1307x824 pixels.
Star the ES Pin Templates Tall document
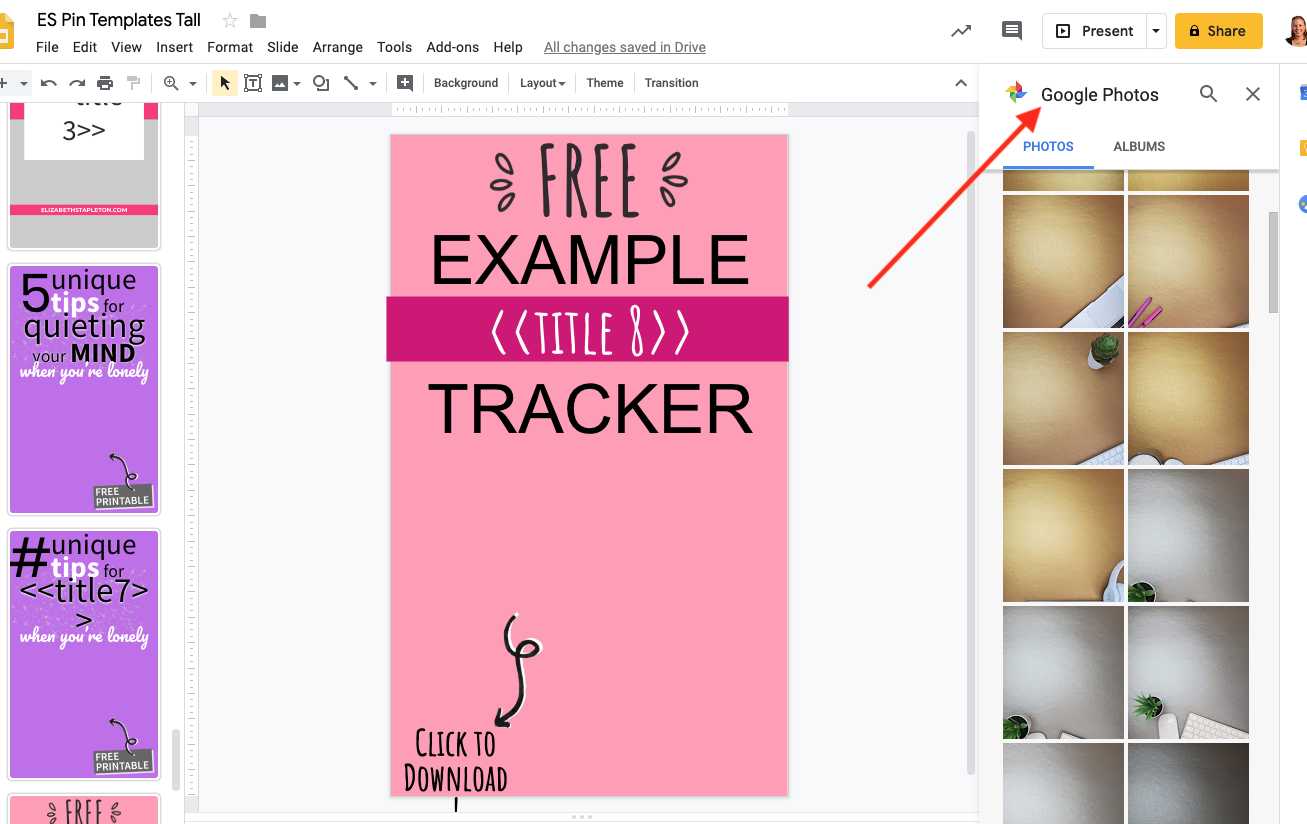coord(230,21)
